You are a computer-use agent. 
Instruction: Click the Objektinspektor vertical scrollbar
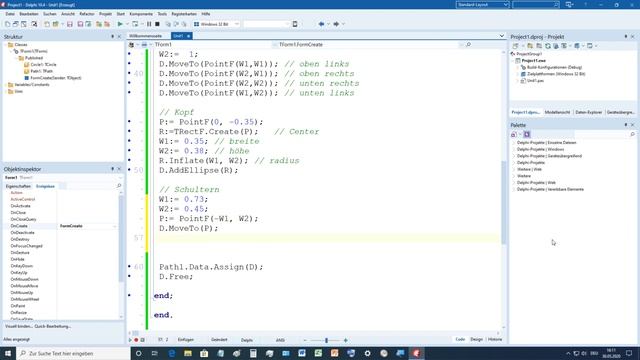point(121,239)
